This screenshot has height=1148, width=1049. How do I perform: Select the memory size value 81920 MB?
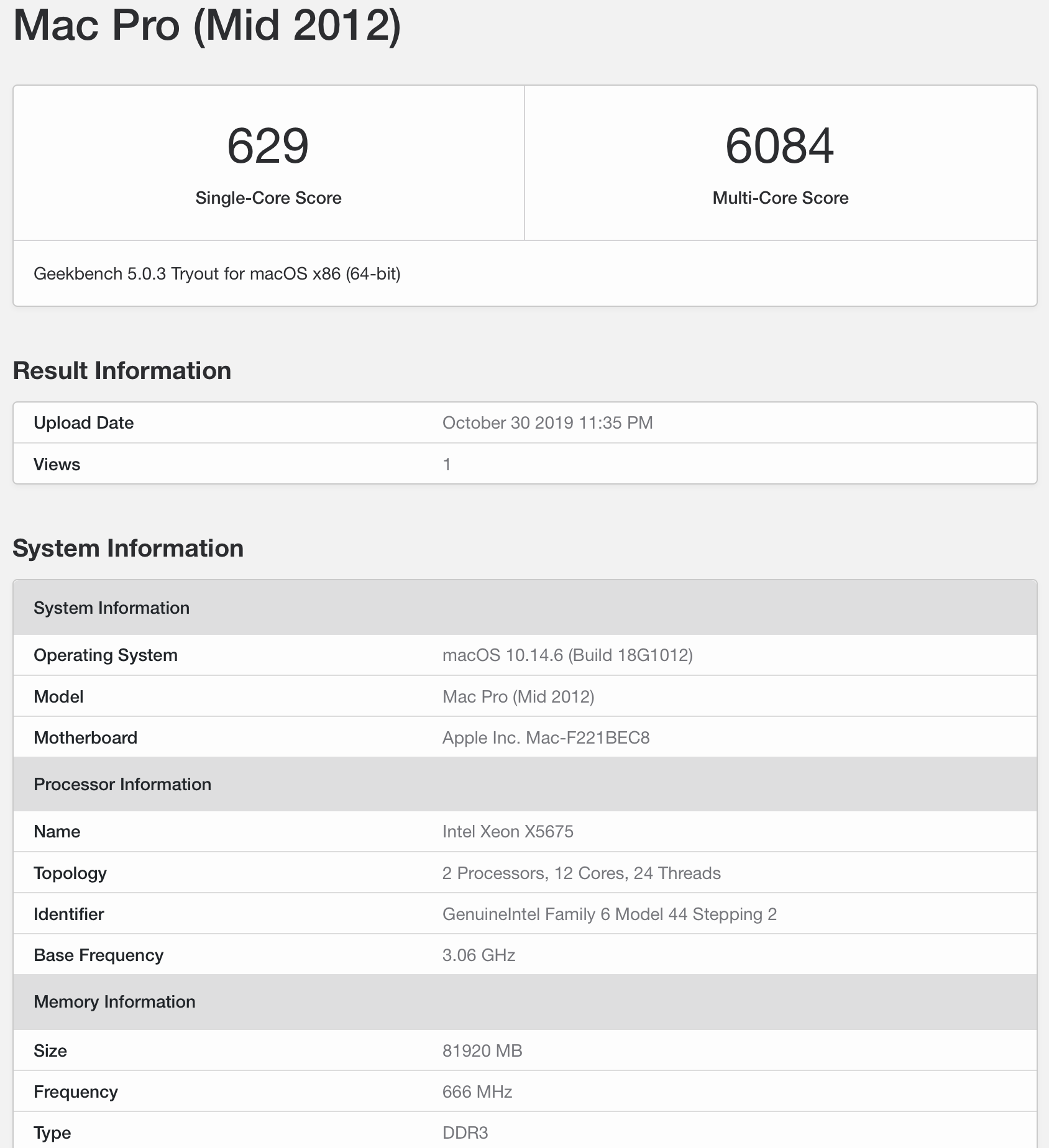tap(482, 1051)
